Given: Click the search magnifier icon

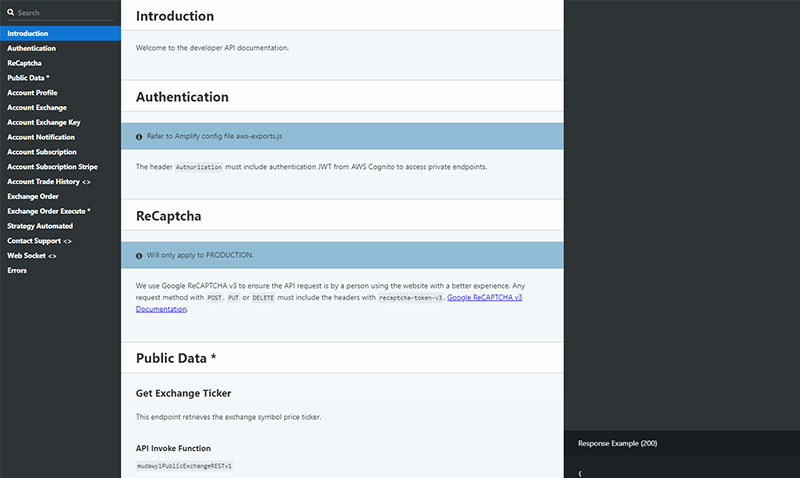Looking at the screenshot, I should [11, 13].
